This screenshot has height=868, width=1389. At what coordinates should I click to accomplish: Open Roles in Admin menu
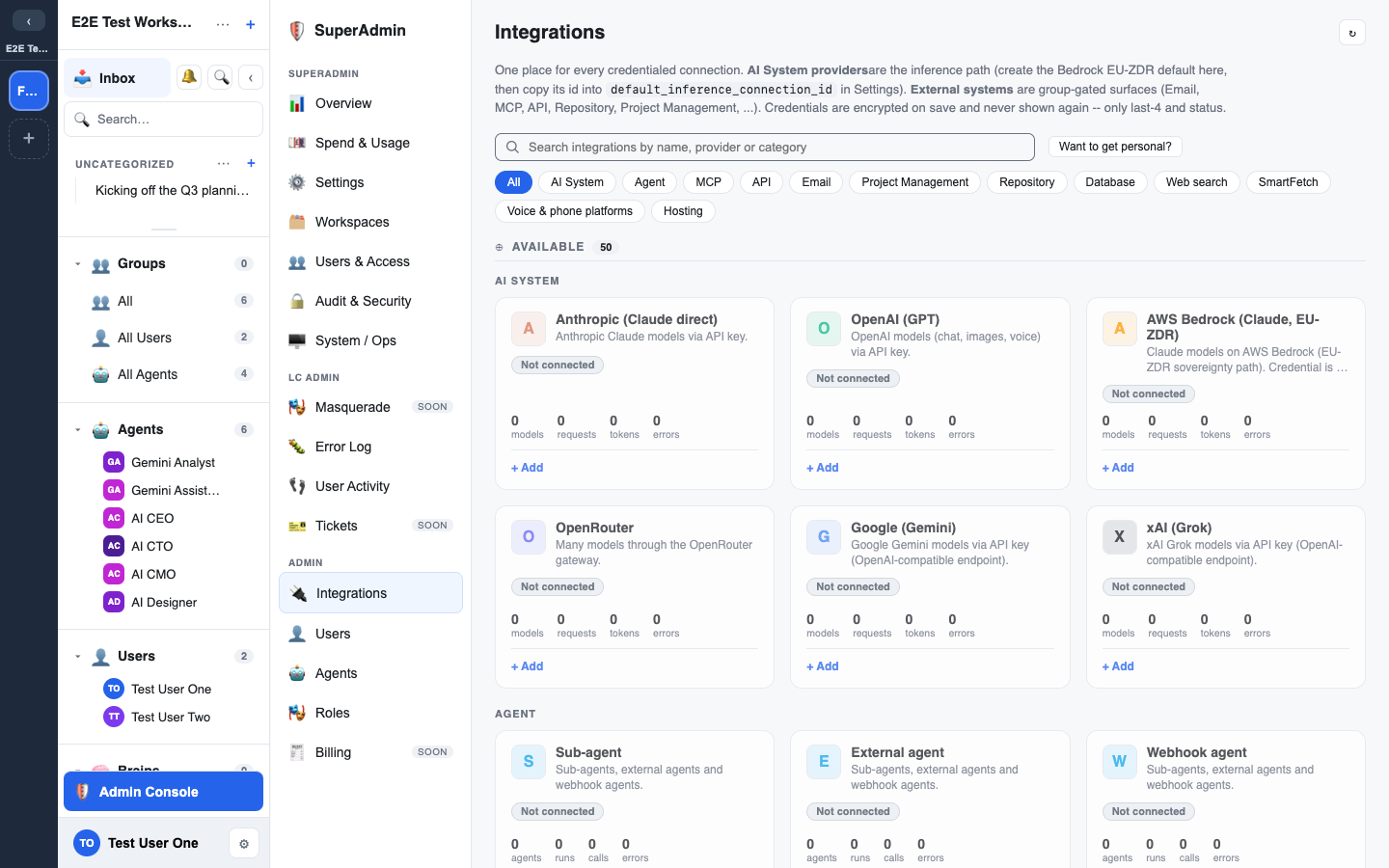pos(370,713)
